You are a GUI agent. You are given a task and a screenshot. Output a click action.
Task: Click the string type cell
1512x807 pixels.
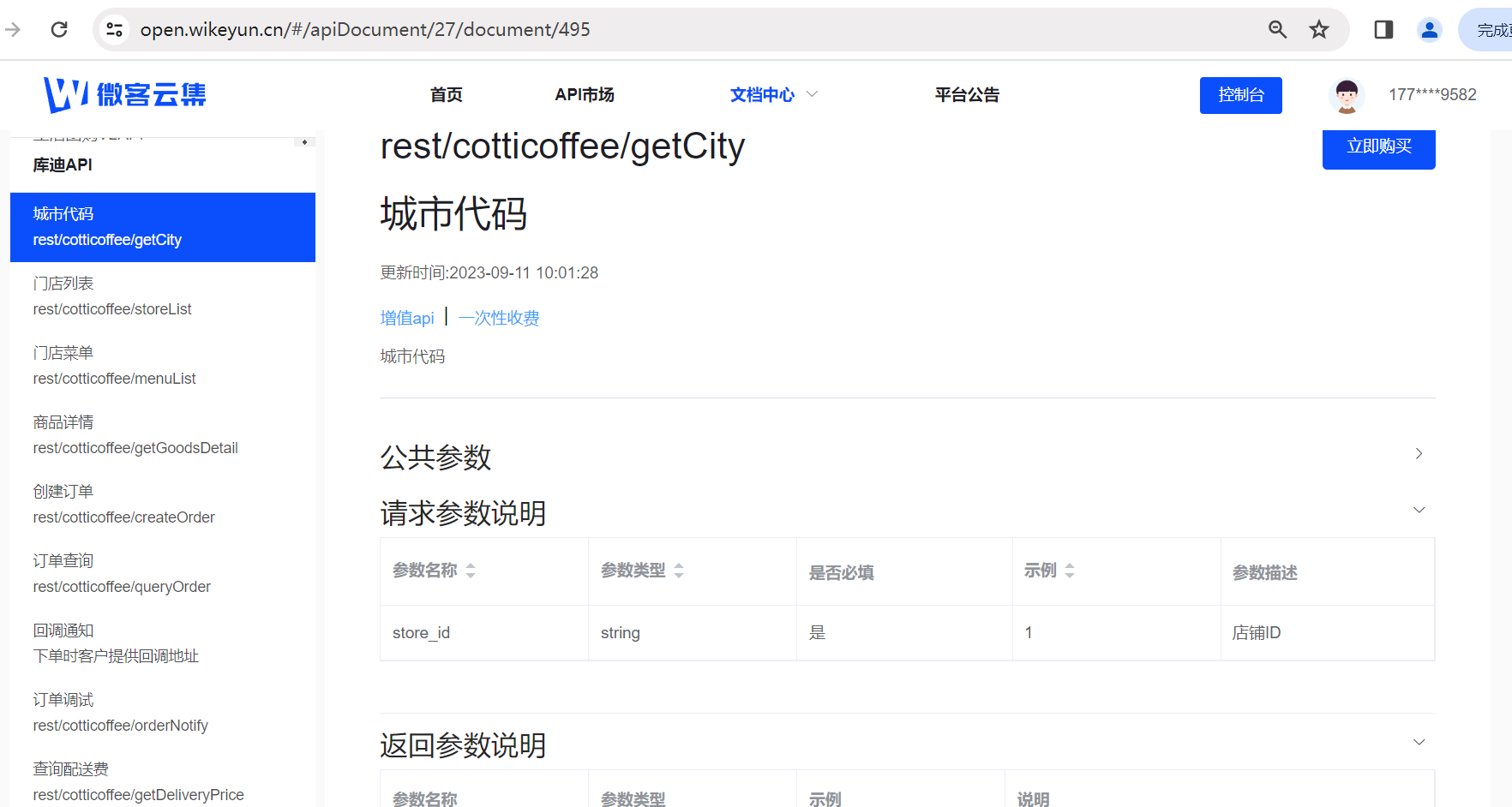(693, 633)
